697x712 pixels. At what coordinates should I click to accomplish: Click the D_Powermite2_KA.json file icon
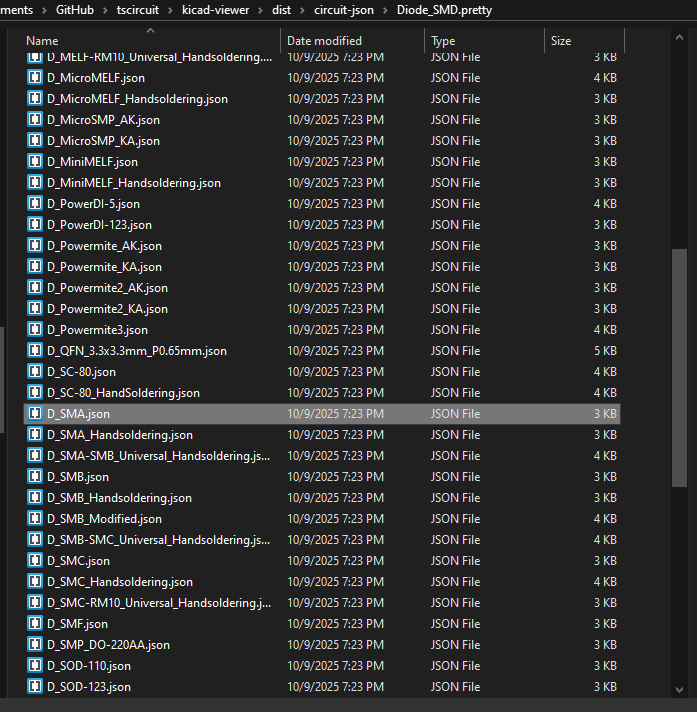pos(35,309)
